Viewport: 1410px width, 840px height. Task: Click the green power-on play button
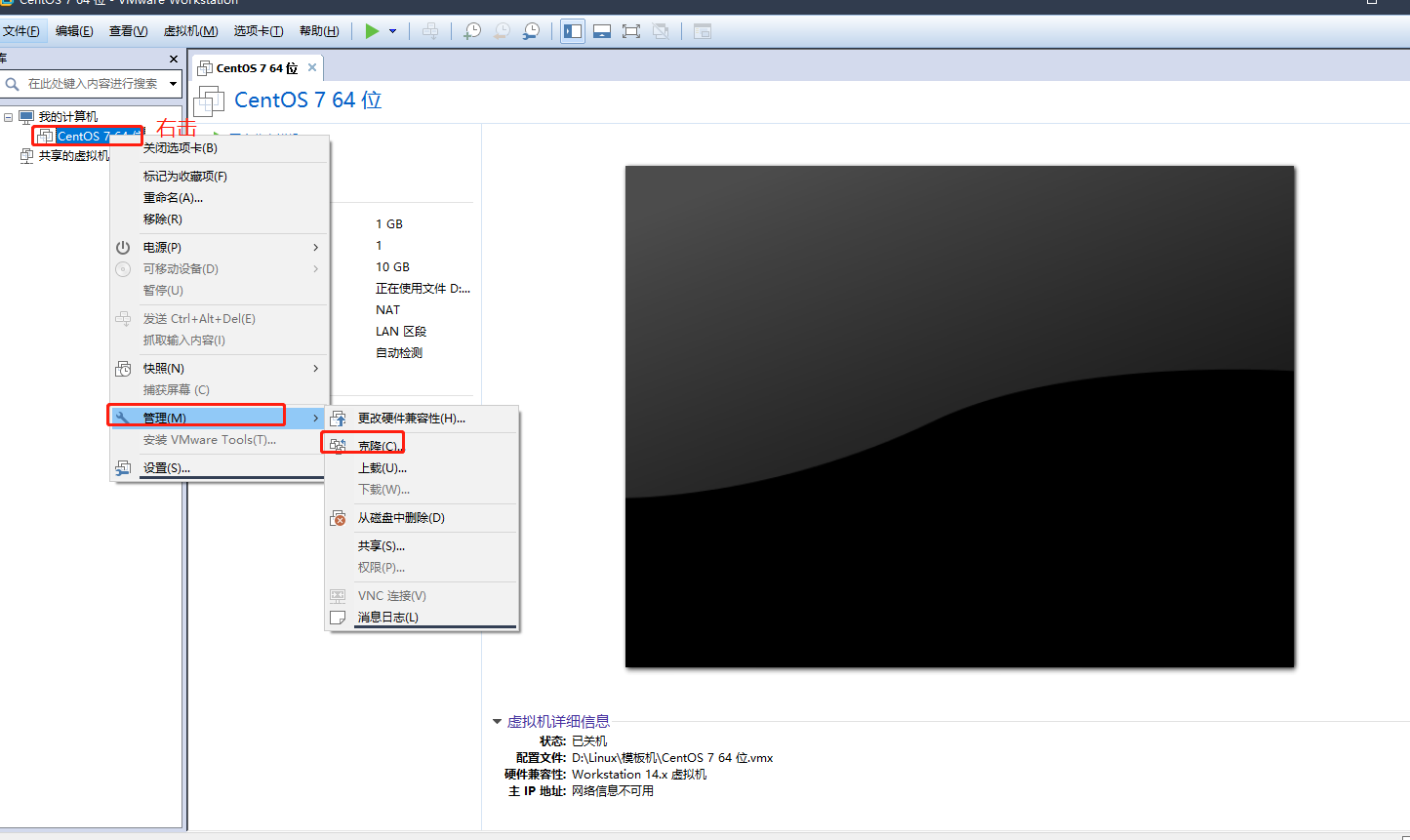click(372, 31)
